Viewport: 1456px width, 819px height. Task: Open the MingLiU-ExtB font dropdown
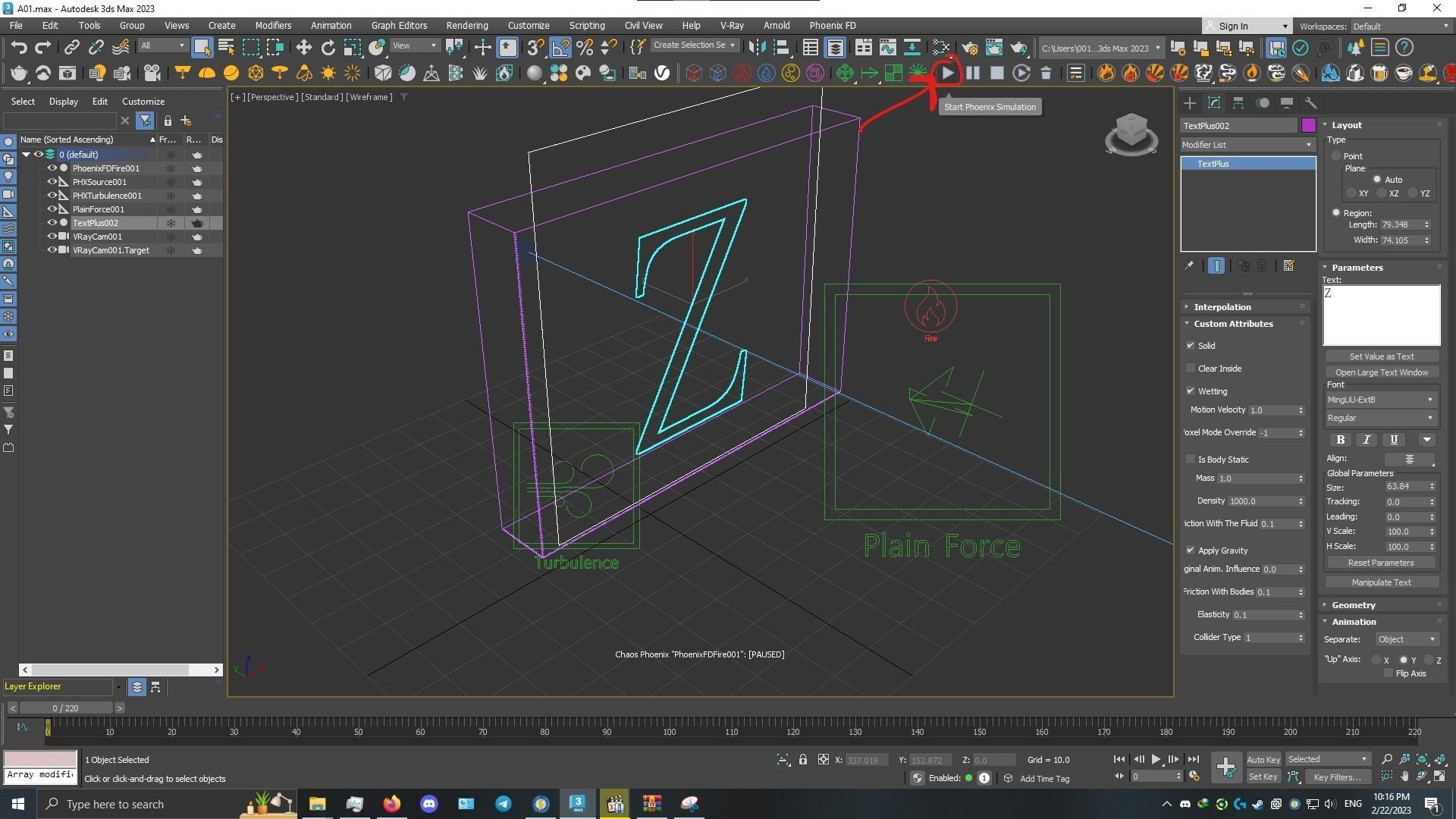pos(1379,400)
